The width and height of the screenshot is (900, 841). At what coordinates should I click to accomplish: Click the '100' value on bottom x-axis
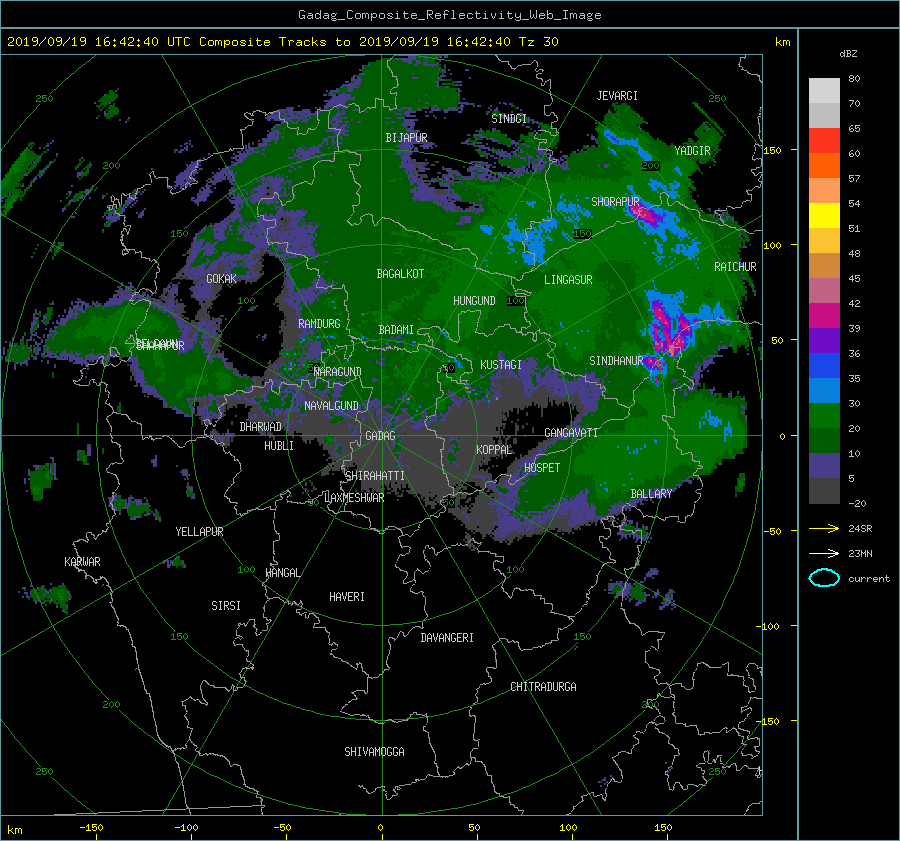pos(568,828)
